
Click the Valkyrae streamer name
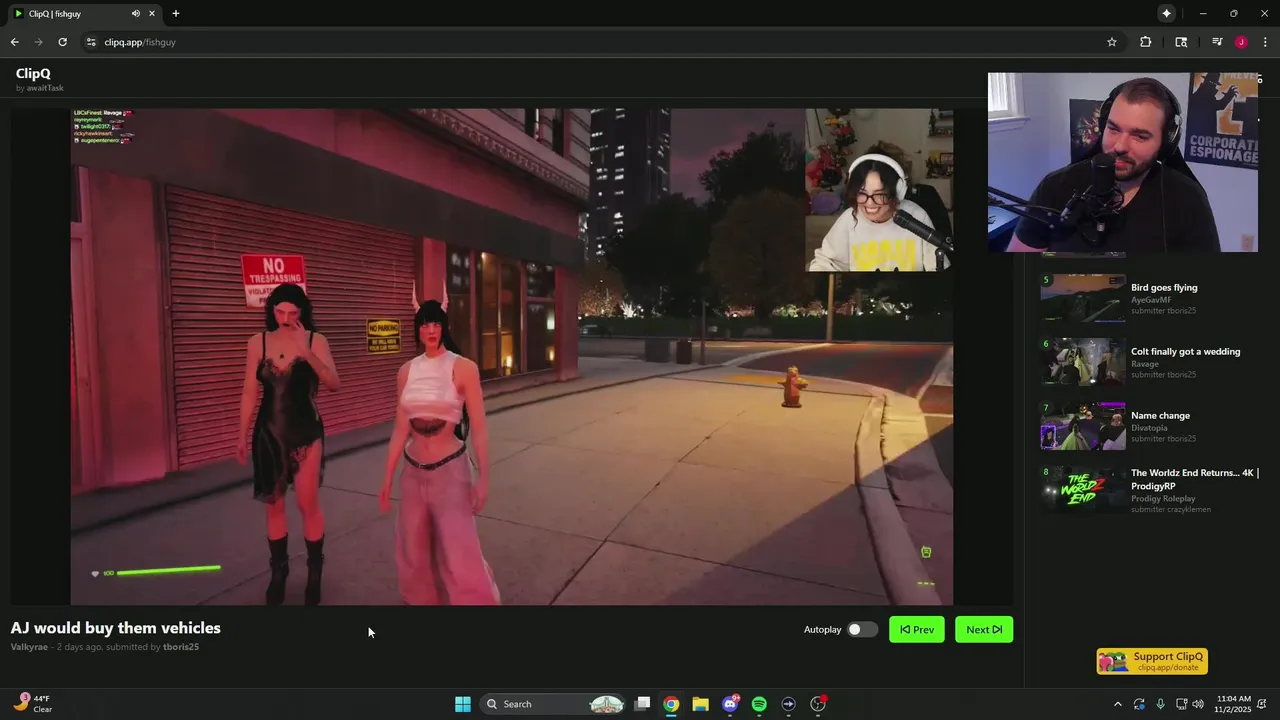click(29, 647)
